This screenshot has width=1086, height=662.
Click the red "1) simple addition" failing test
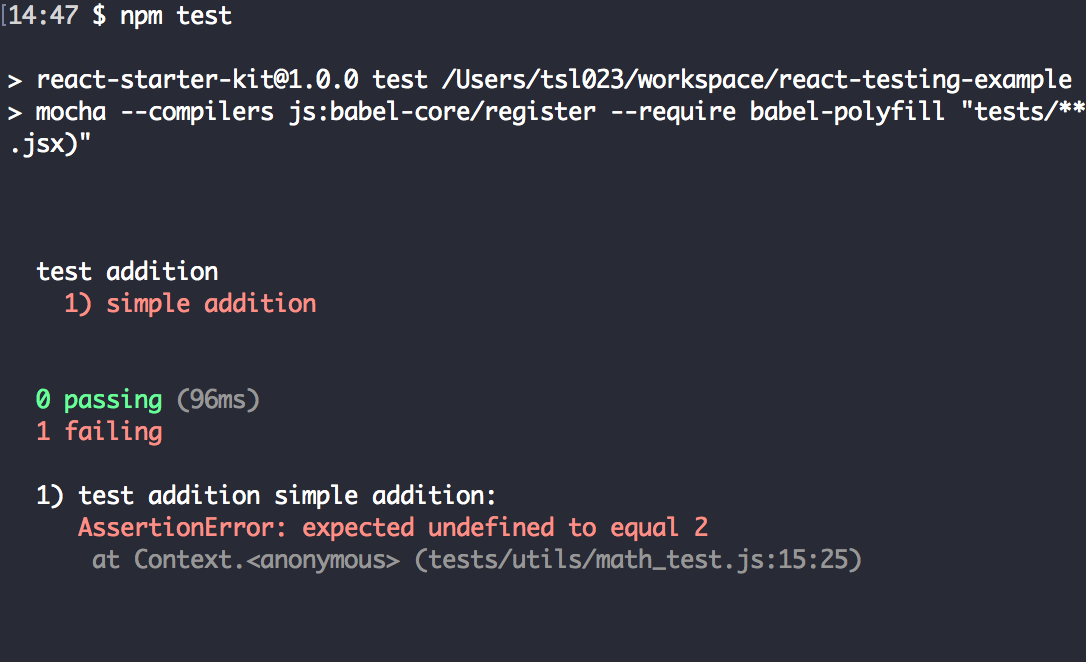[190, 303]
